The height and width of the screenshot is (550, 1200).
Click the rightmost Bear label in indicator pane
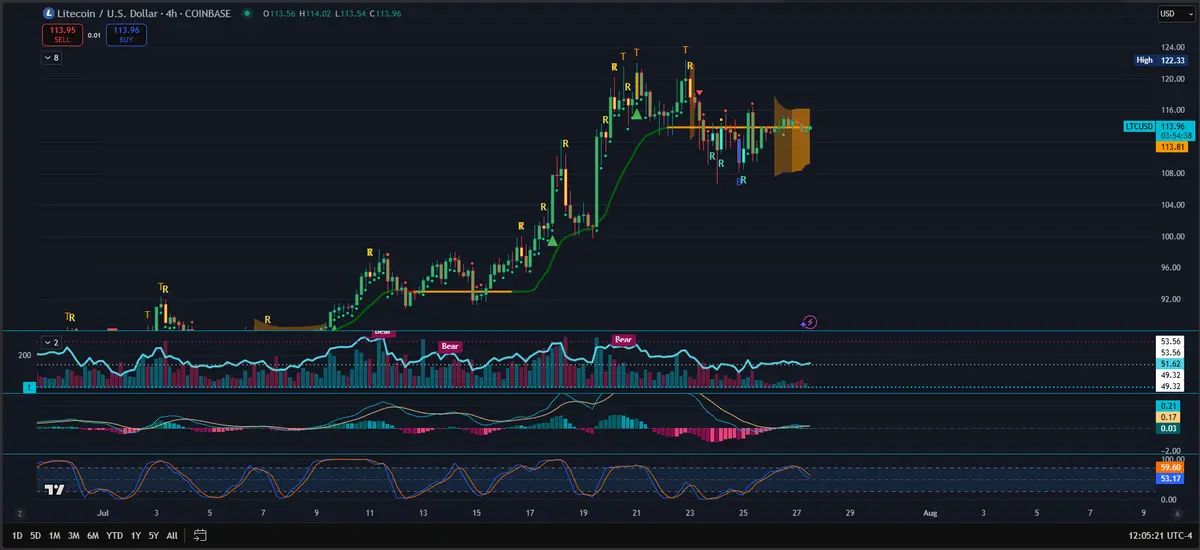[x=624, y=340]
